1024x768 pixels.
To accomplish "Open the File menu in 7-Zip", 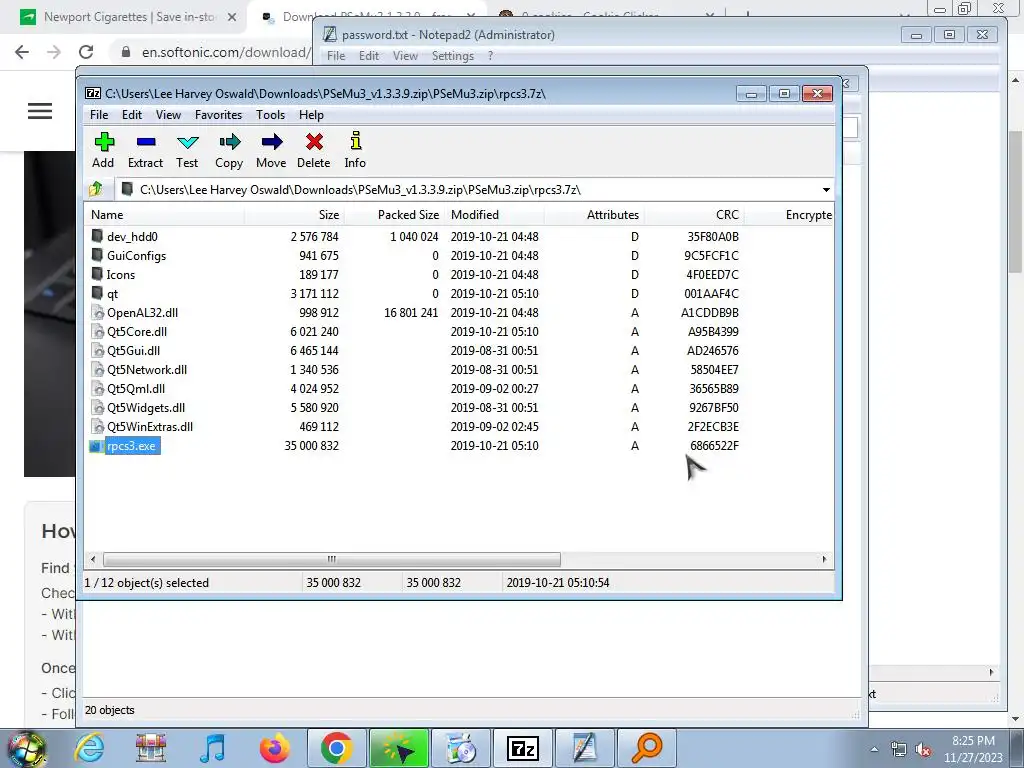I will point(99,115).
